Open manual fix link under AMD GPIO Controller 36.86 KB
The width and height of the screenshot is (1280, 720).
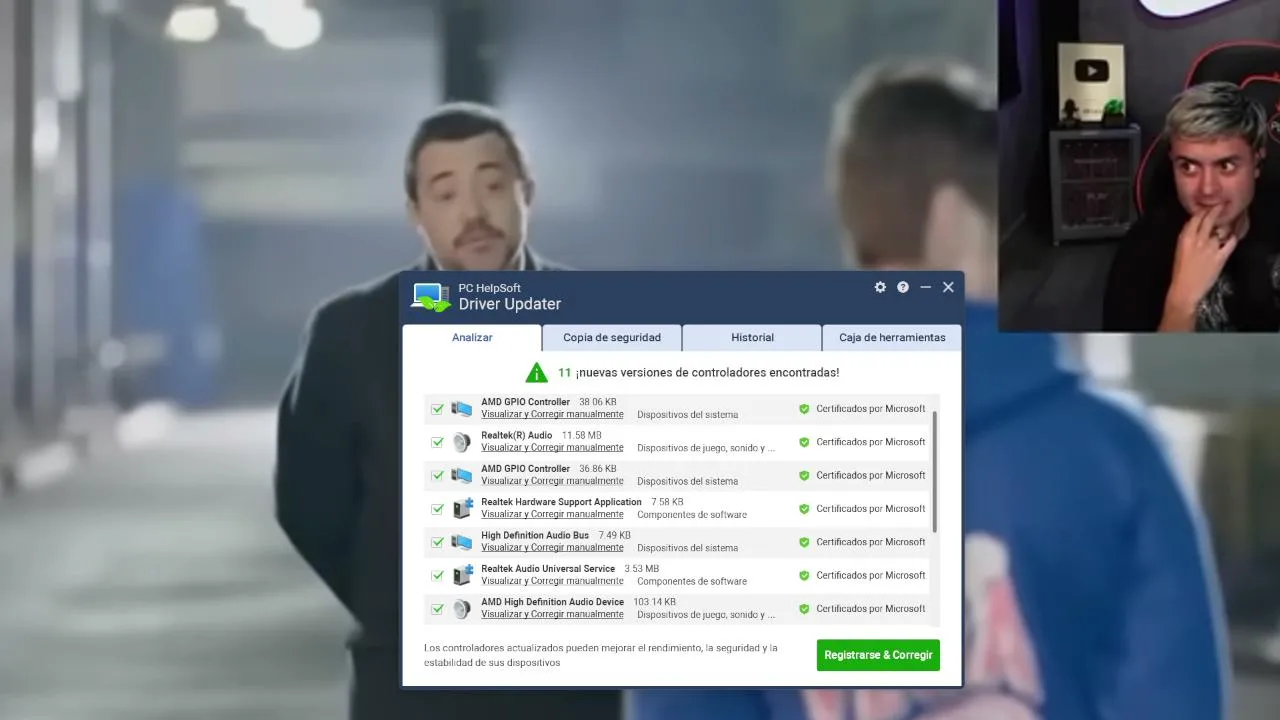pos(552,481)
